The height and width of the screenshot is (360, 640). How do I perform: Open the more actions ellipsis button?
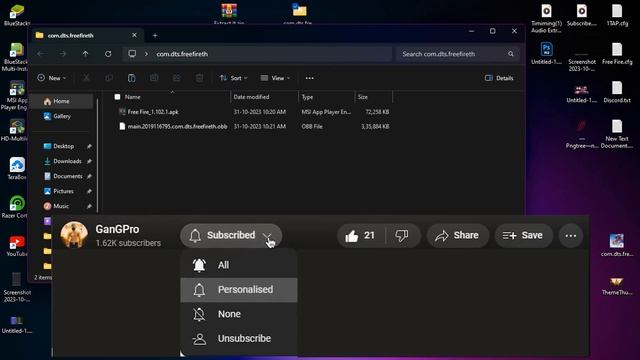(571, 236)
